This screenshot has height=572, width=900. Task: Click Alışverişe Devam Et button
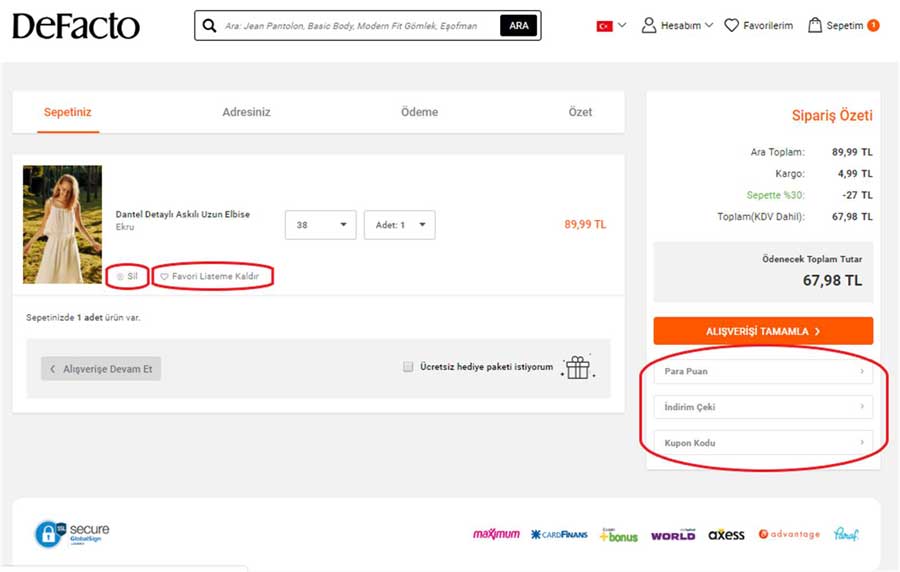(101, 369)
